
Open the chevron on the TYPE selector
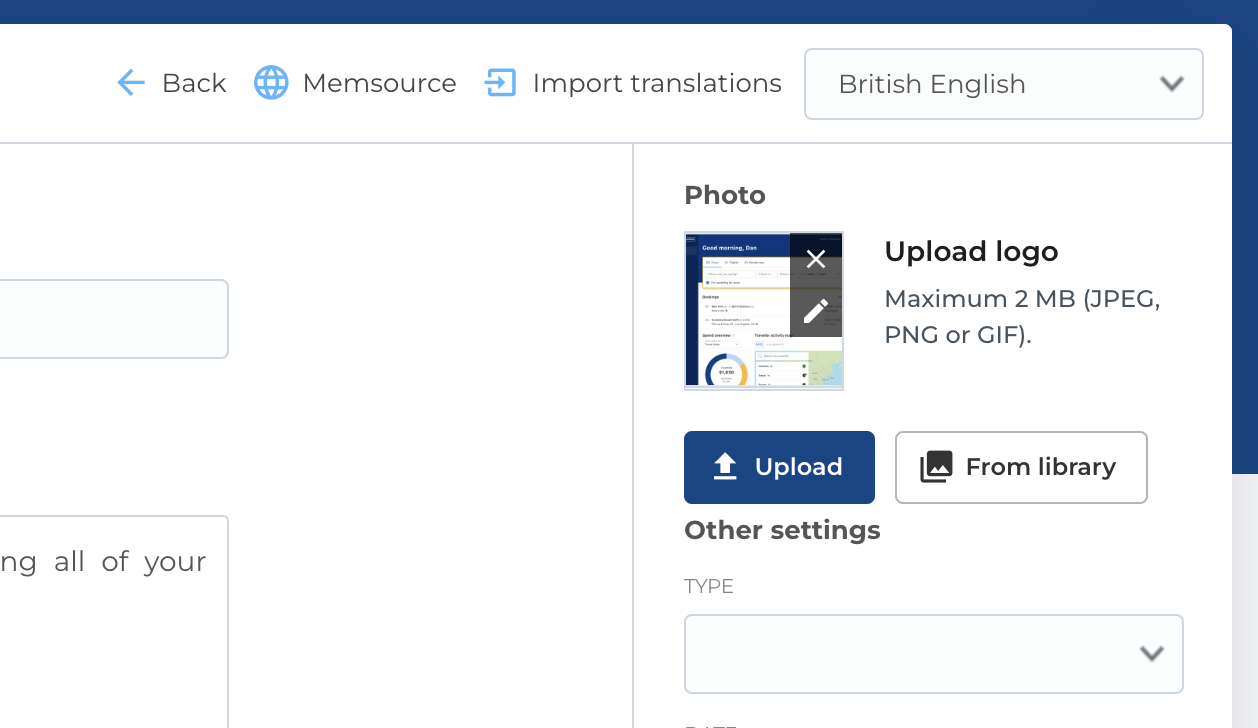coord(1152,654)
